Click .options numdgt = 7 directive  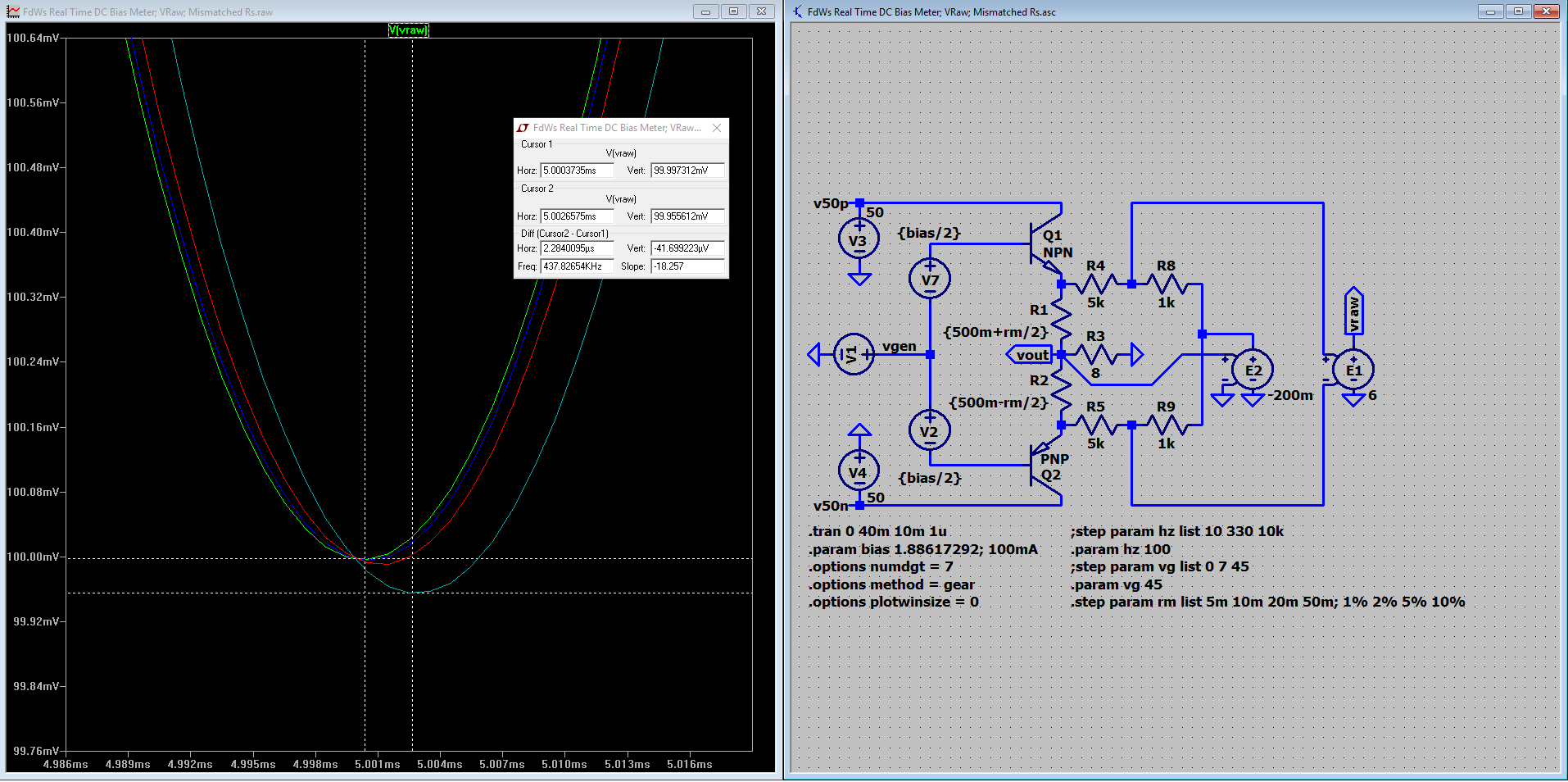(881, 566)
